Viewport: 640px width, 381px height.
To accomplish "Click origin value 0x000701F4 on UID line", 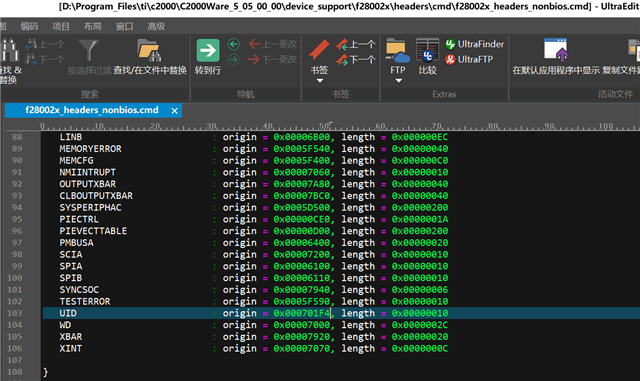I will coord(302,313).
